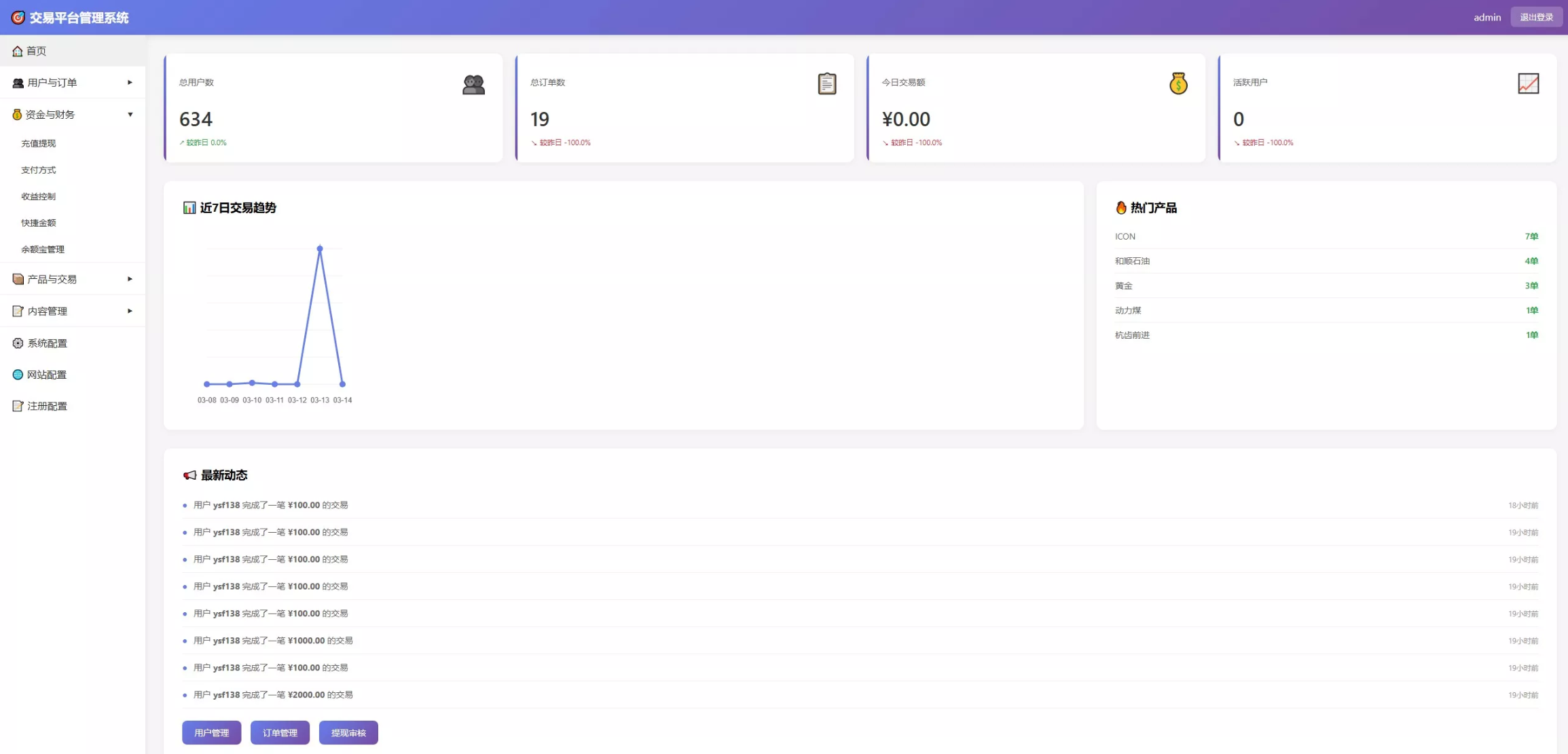Click the active users chart icon
Image resolution: width=1568 pixels, height=754 pixels.
(1528, 83)
